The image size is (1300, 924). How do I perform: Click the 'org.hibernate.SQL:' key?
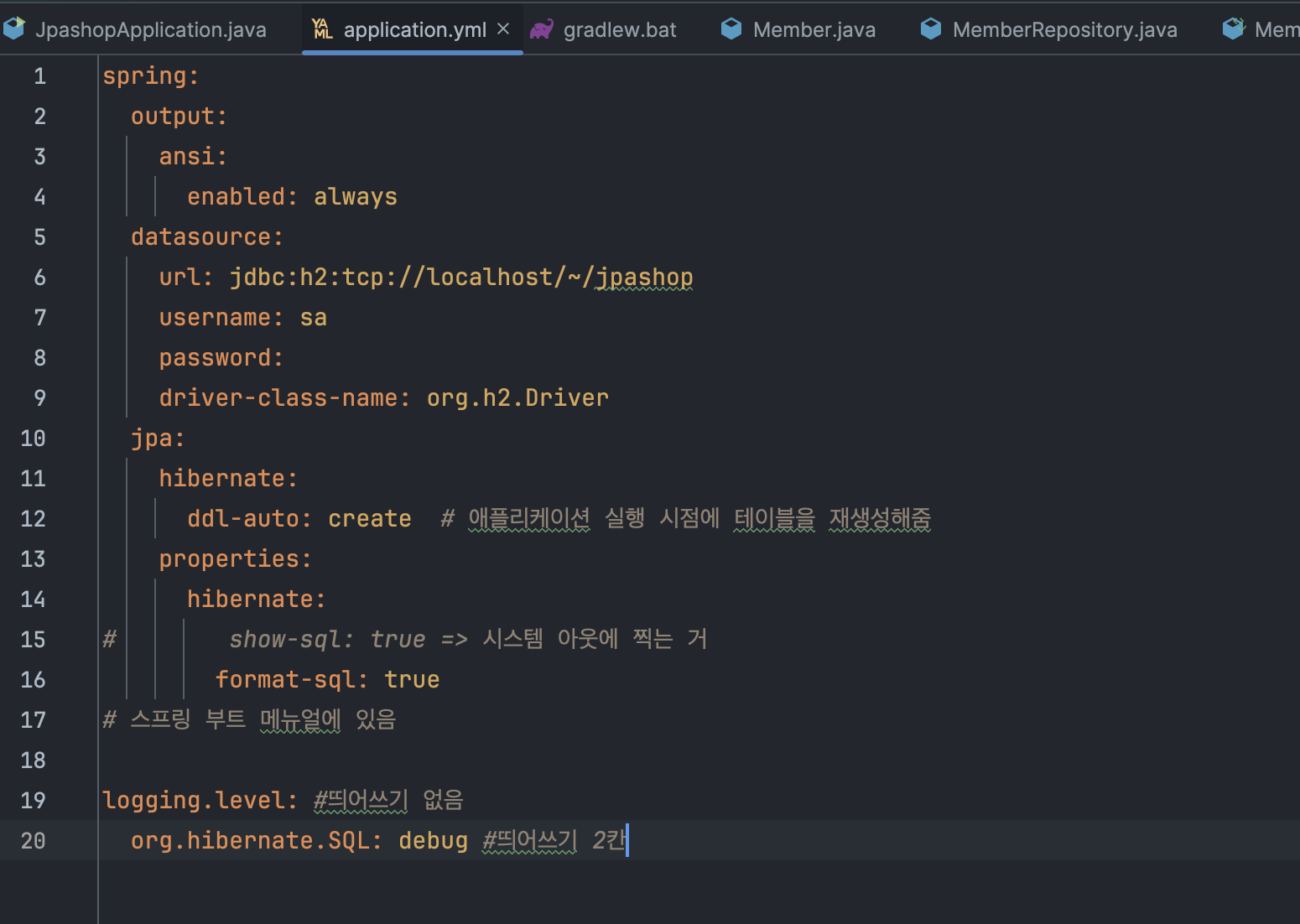coord(257,841)
